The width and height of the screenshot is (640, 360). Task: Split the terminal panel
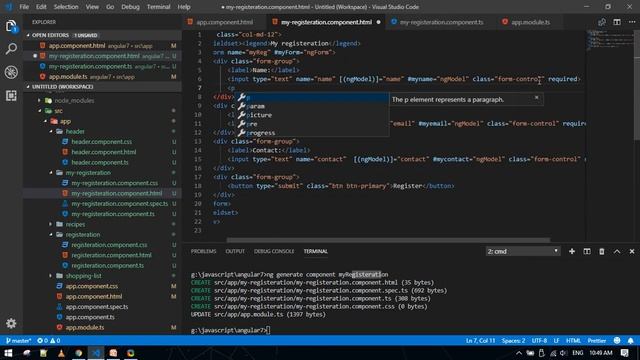[x=587, y=251]
